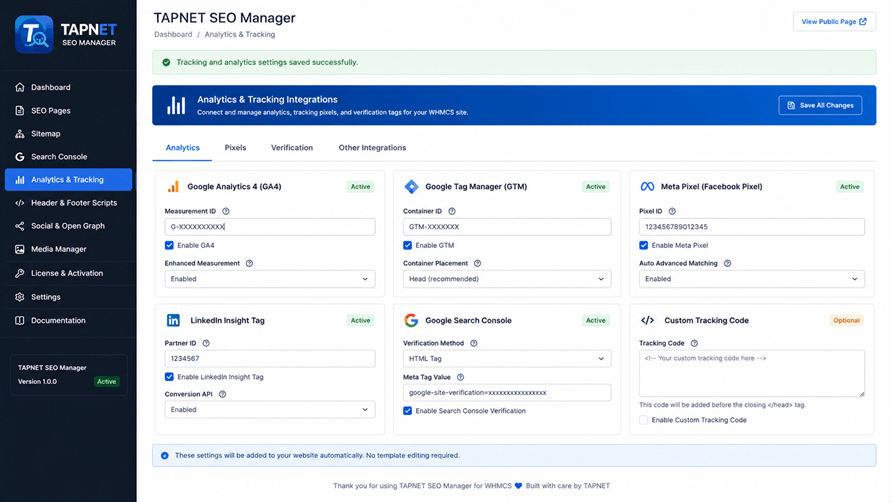Open the Enhanced Measurement dropdown
Image resolution: width=892 pixels, height=502 pixels.
pyautogui.click(x=270, y=279)
